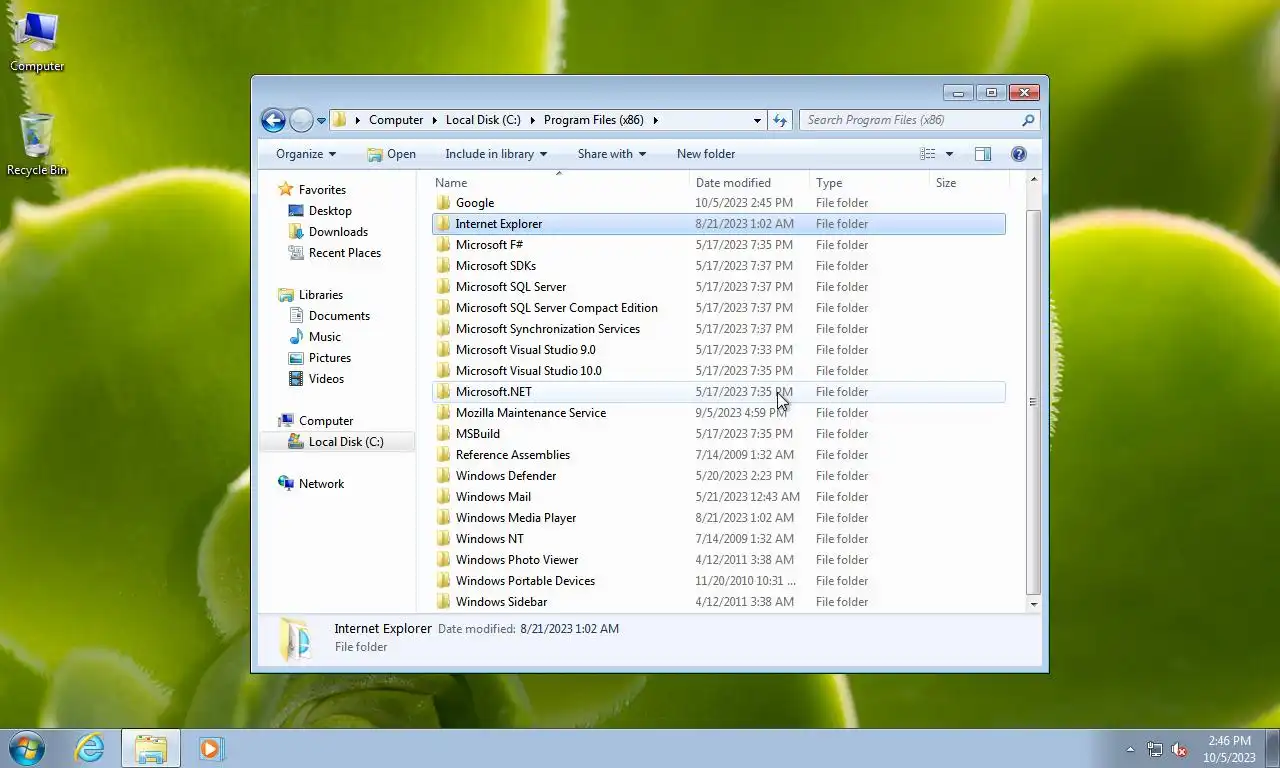Click the muted volume tray icon
Screen dimensions: 1280x768
[1179, 749]
